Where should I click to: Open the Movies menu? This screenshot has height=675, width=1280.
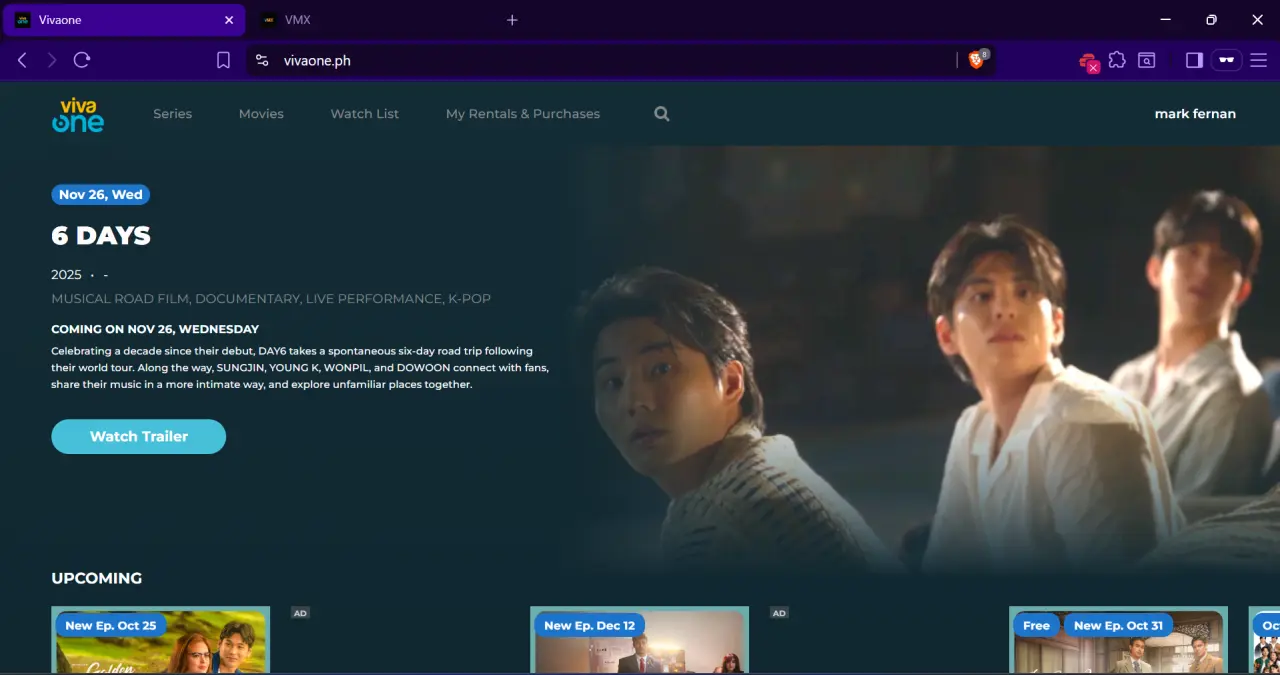[x=261, y=114]
